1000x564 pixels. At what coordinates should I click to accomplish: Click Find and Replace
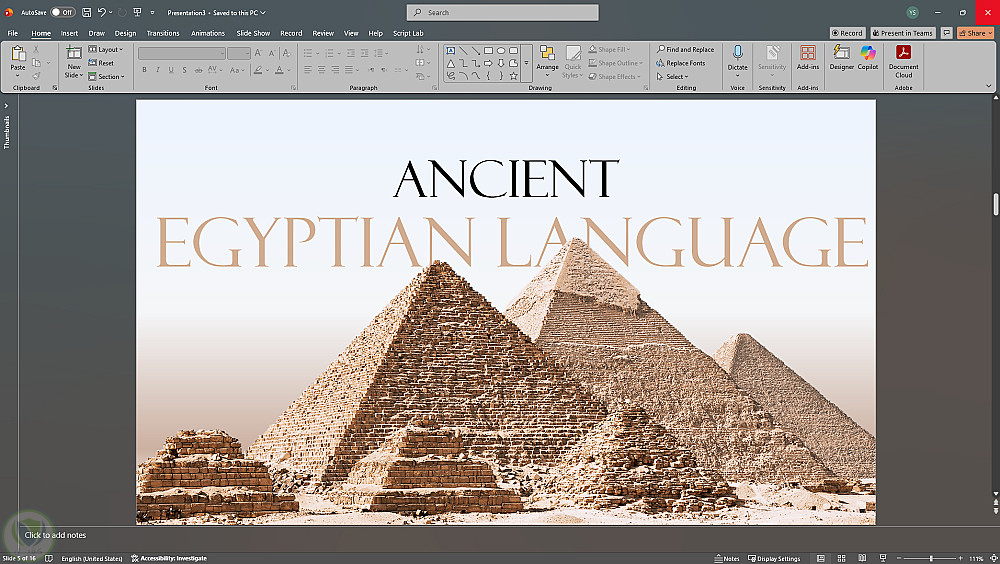tap(686, 49)
